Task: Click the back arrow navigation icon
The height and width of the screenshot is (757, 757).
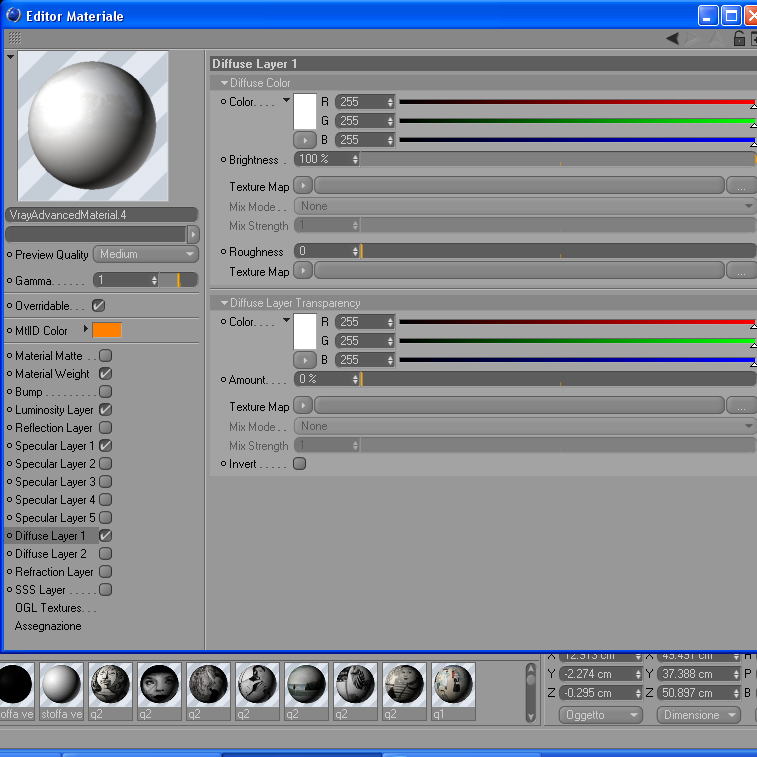Action: [673, 38]
